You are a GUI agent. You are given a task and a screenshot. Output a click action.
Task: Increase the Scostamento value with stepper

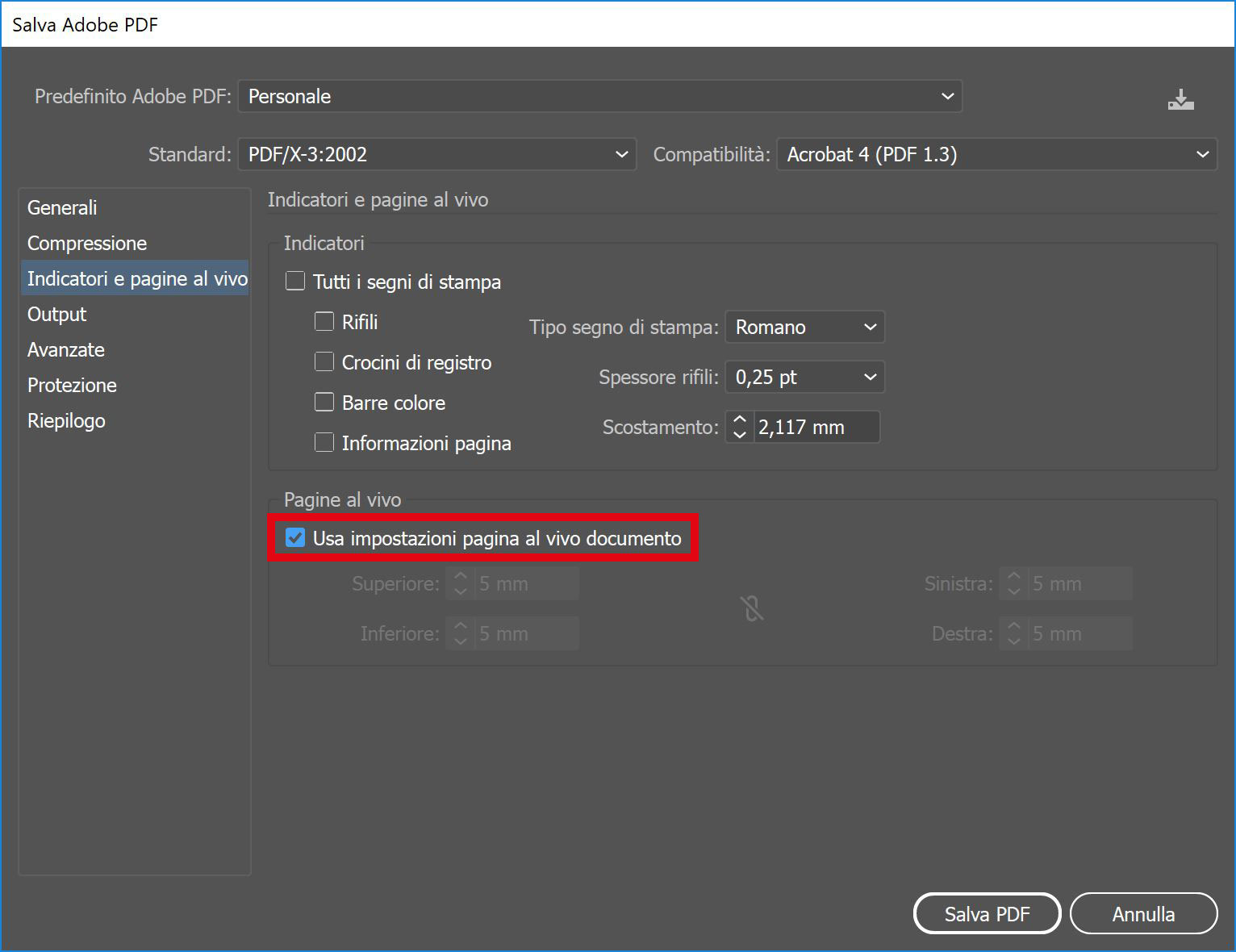(739, 420)
